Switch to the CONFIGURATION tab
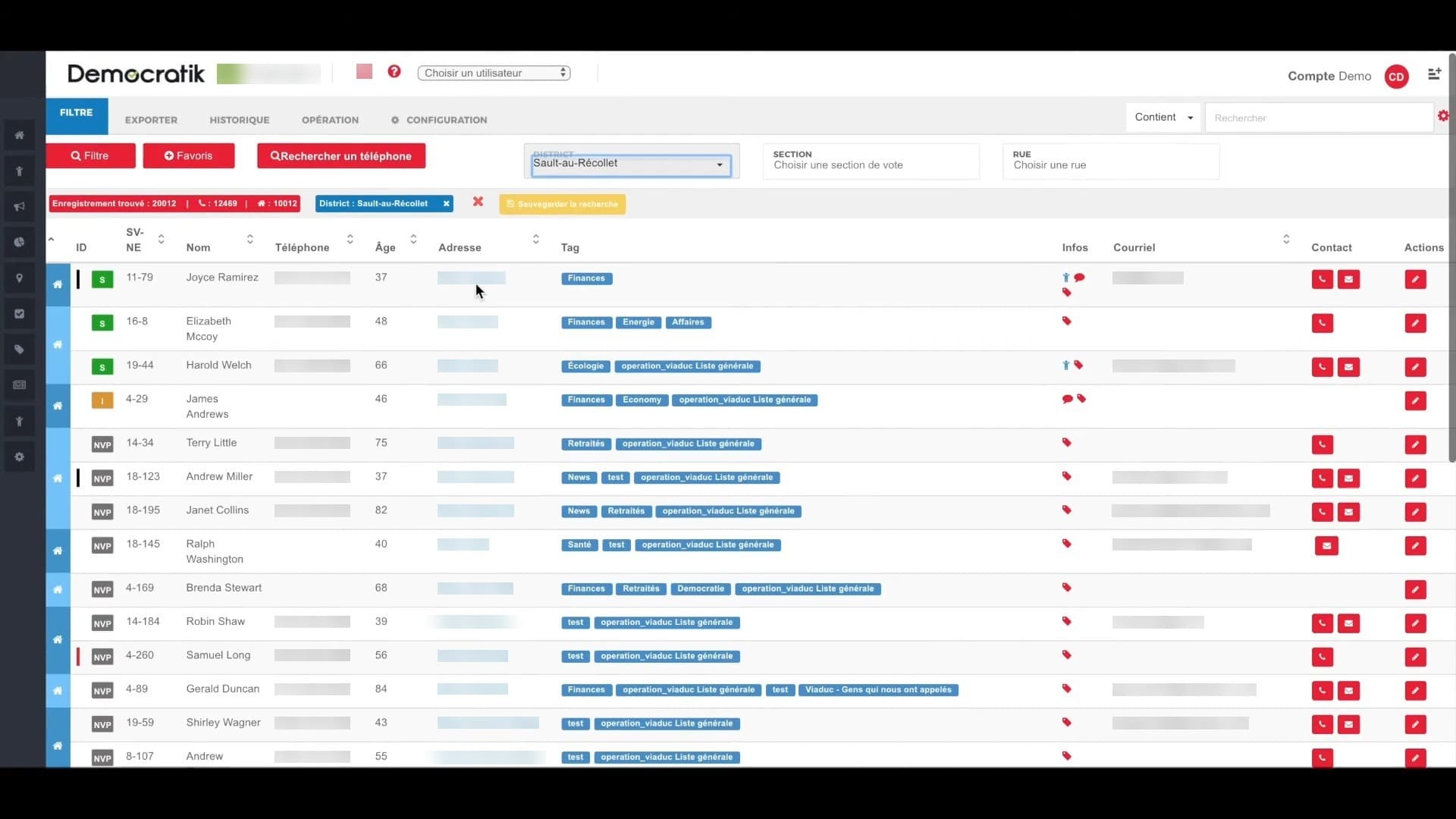Image resolution: width=1456 pixels, height=819 pixels. coord(439,120)
